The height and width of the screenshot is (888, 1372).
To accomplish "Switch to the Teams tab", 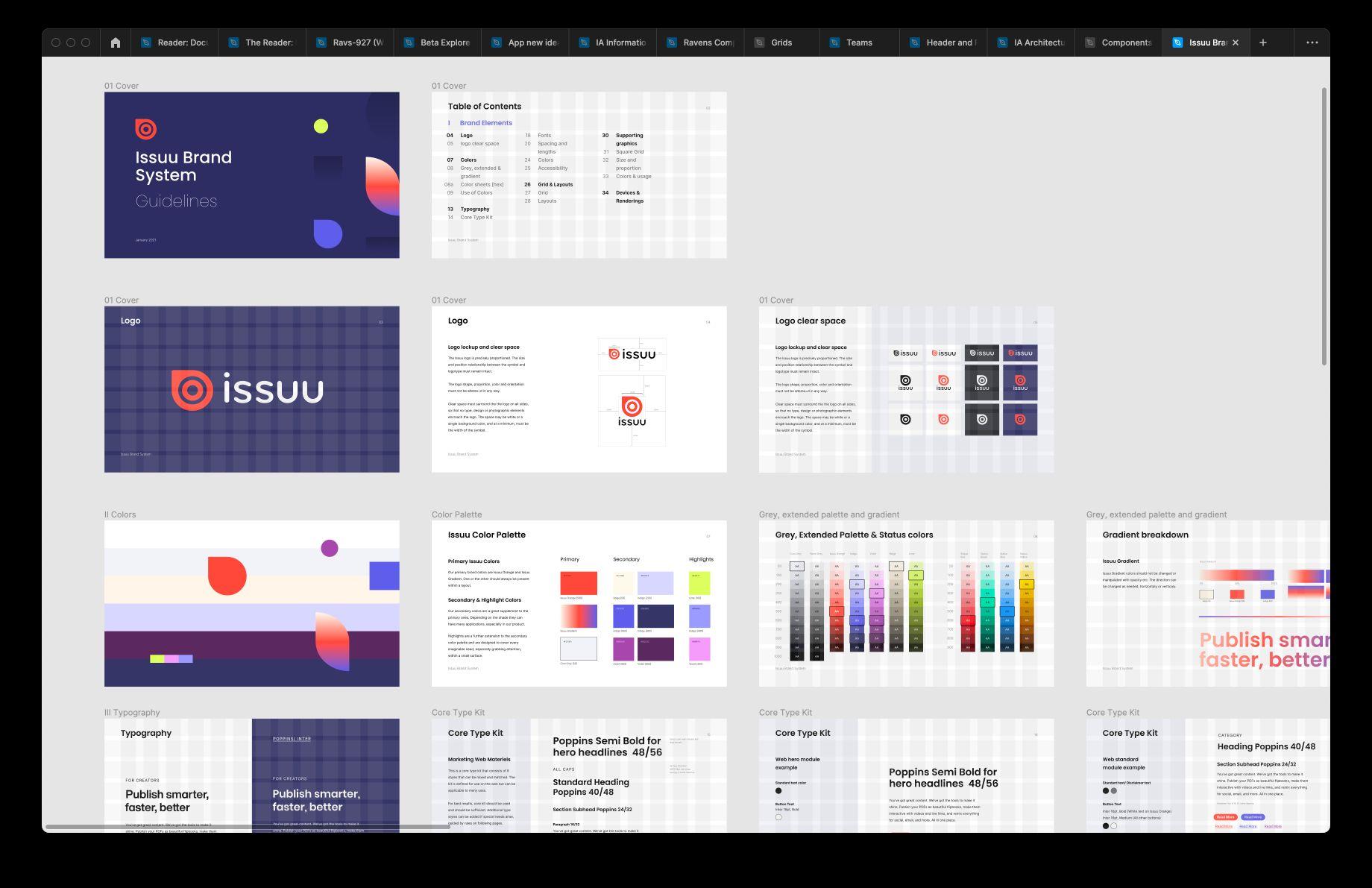I will 859,42.
